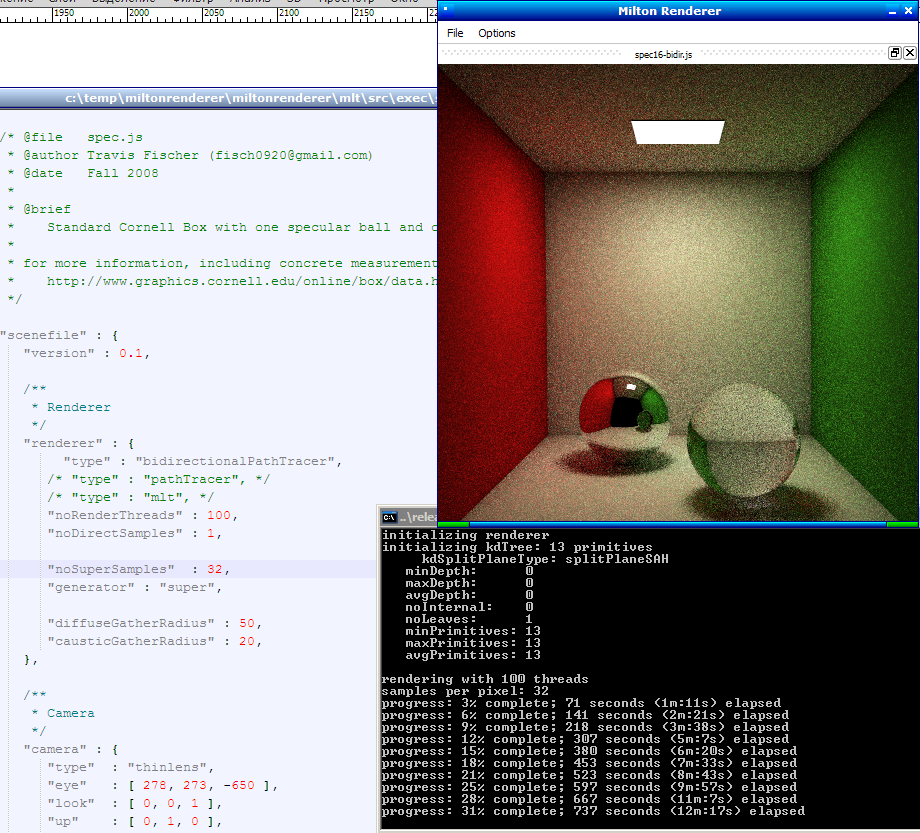Undock the spec16-bidir.js panel with float button
920x833 pixels.
pos(895,54)
